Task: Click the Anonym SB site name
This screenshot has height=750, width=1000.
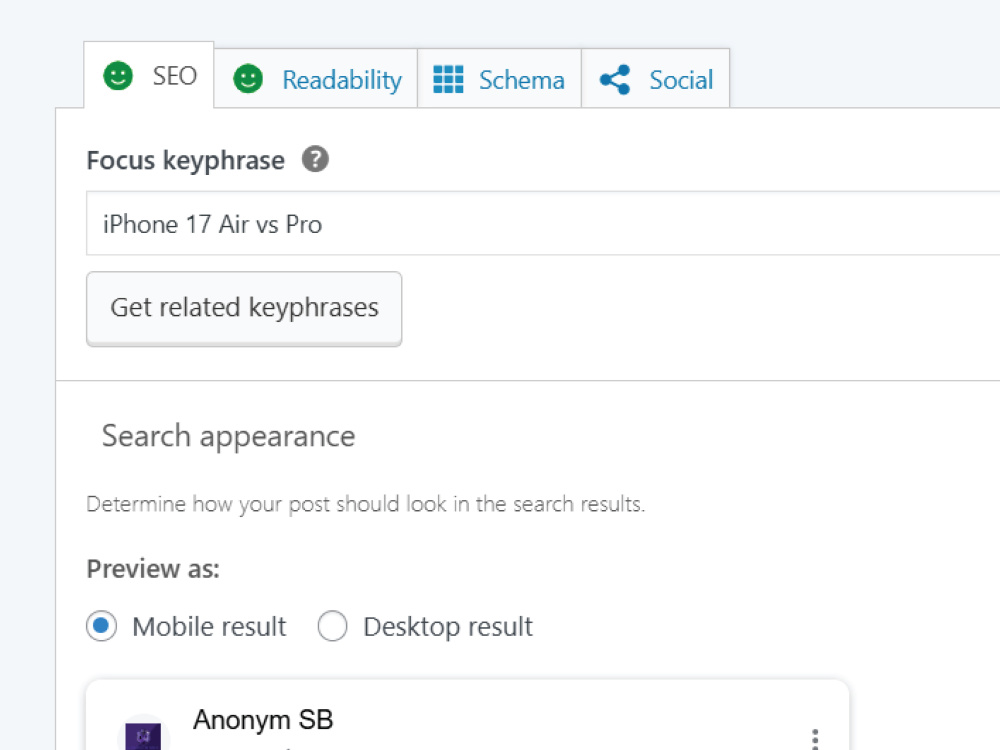Action: pyautogui.click(x=263, y=719)
